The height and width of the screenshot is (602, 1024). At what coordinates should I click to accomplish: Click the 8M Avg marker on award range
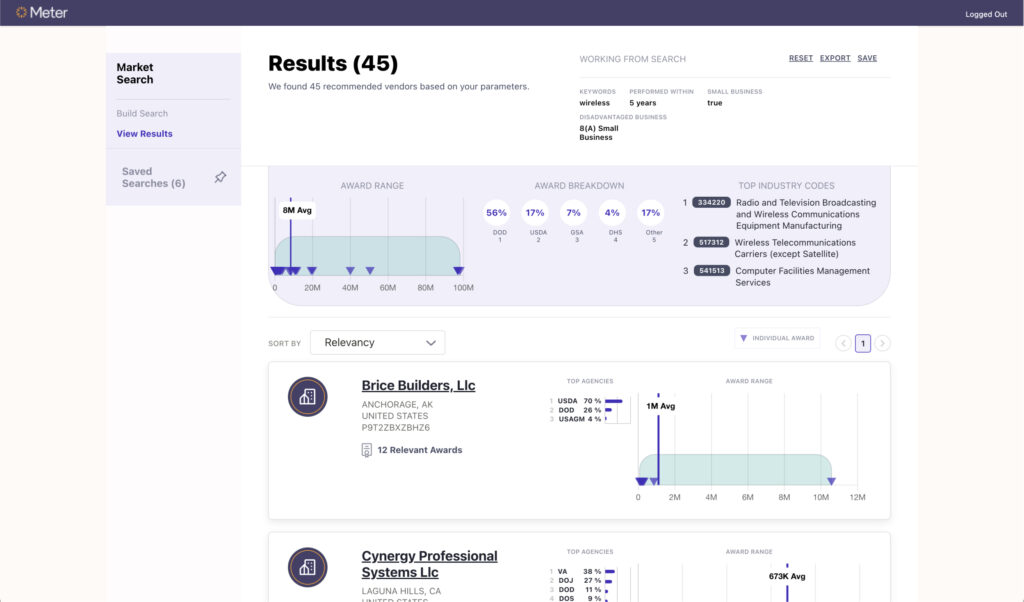pyautogui.click(x=297, y=211)
